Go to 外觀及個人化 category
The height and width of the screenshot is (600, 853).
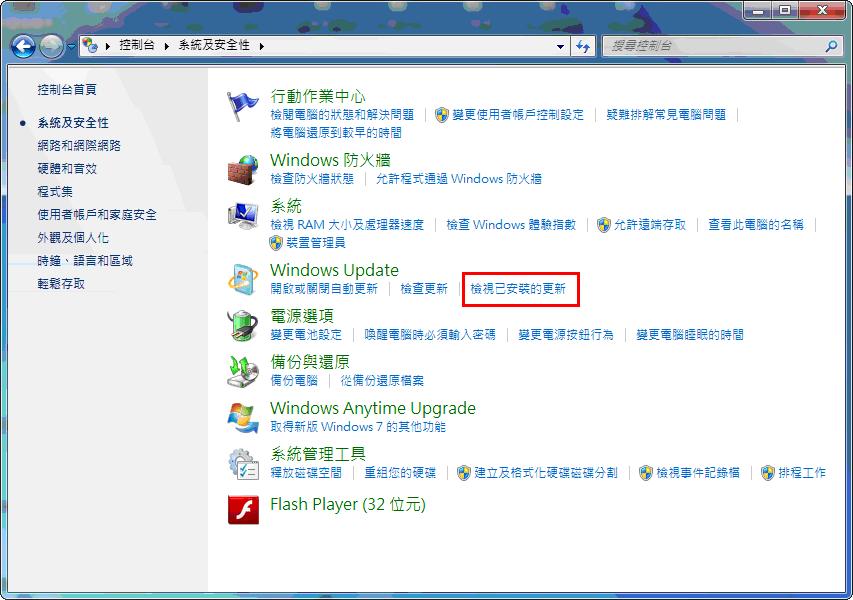(x=73, y=238)
